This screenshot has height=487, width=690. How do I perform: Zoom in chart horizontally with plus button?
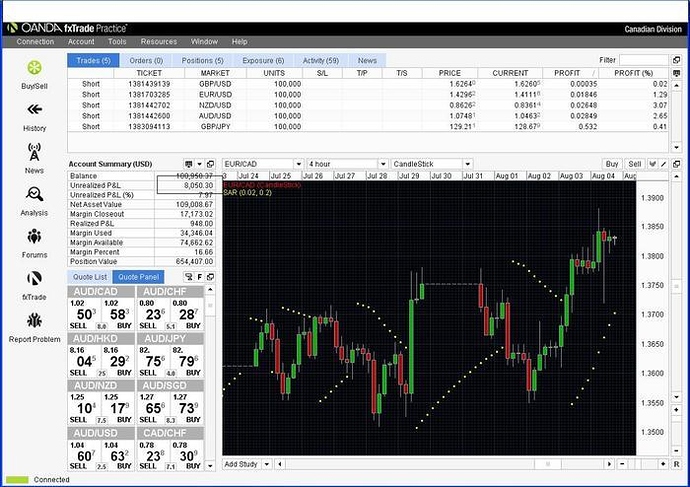[663, 464]
